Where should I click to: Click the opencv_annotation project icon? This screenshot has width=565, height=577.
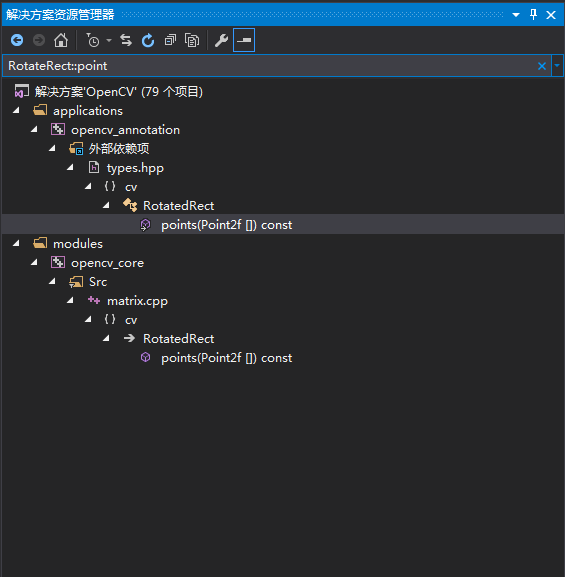(58, 129)
